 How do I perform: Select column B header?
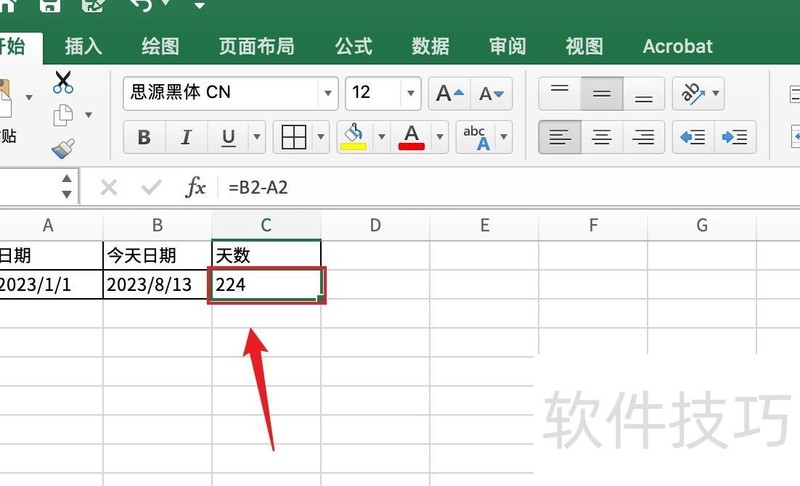pos(157,225)
